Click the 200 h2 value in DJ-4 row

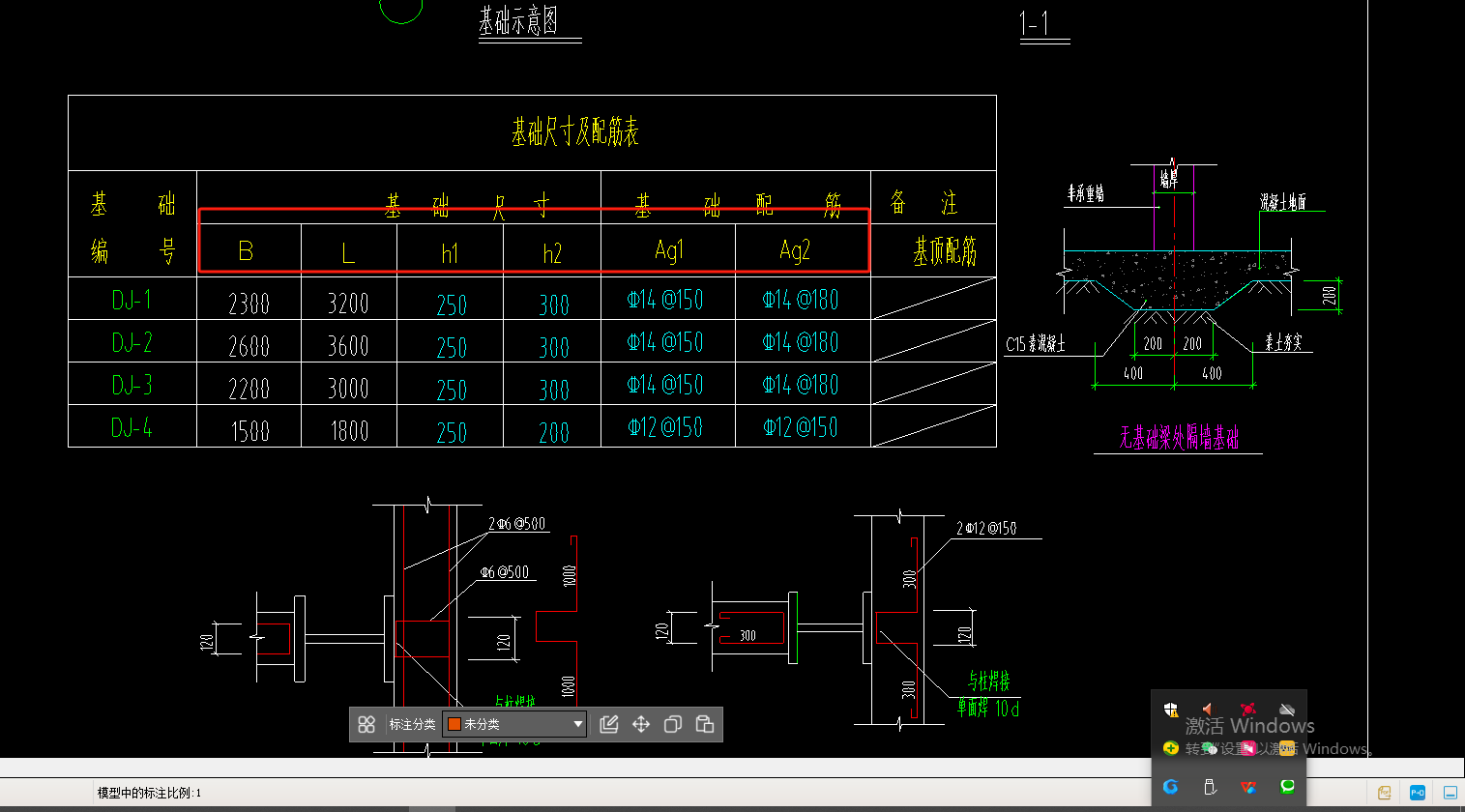(554, 433)
